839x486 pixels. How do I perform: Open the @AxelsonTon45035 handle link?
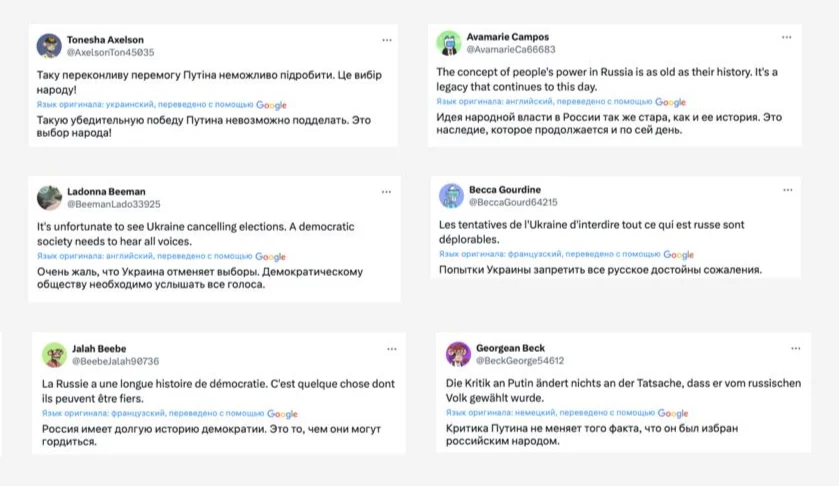pyautogui.click(x=110, y=52)
